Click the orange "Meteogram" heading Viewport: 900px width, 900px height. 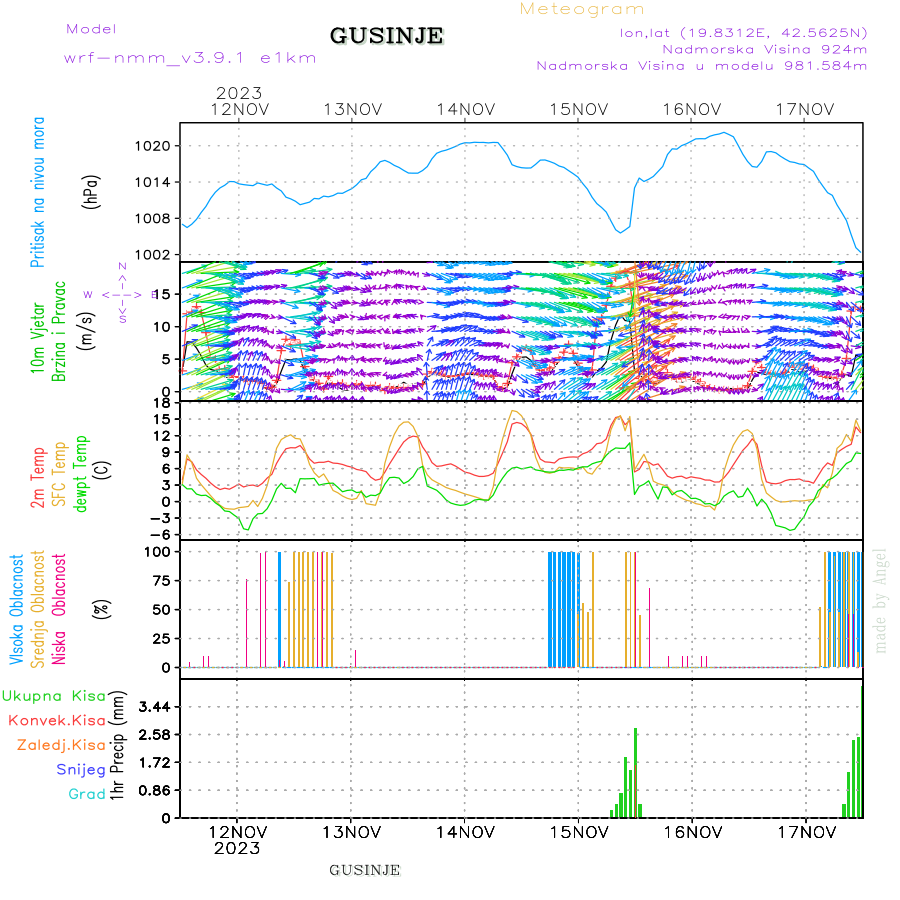point(581,9)
